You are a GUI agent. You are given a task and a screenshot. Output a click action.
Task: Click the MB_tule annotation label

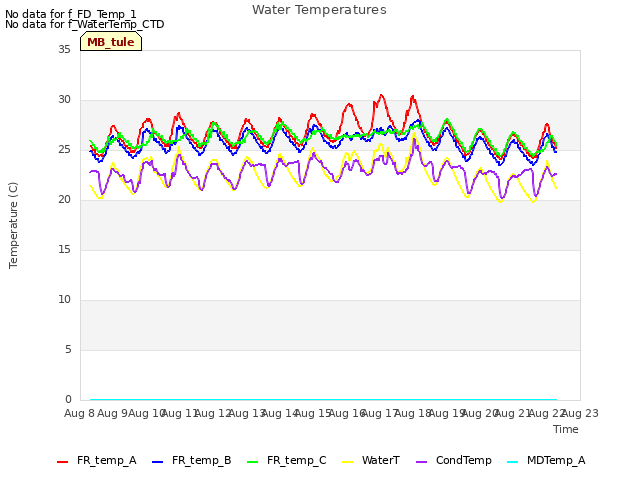click(x=111, y=42)
